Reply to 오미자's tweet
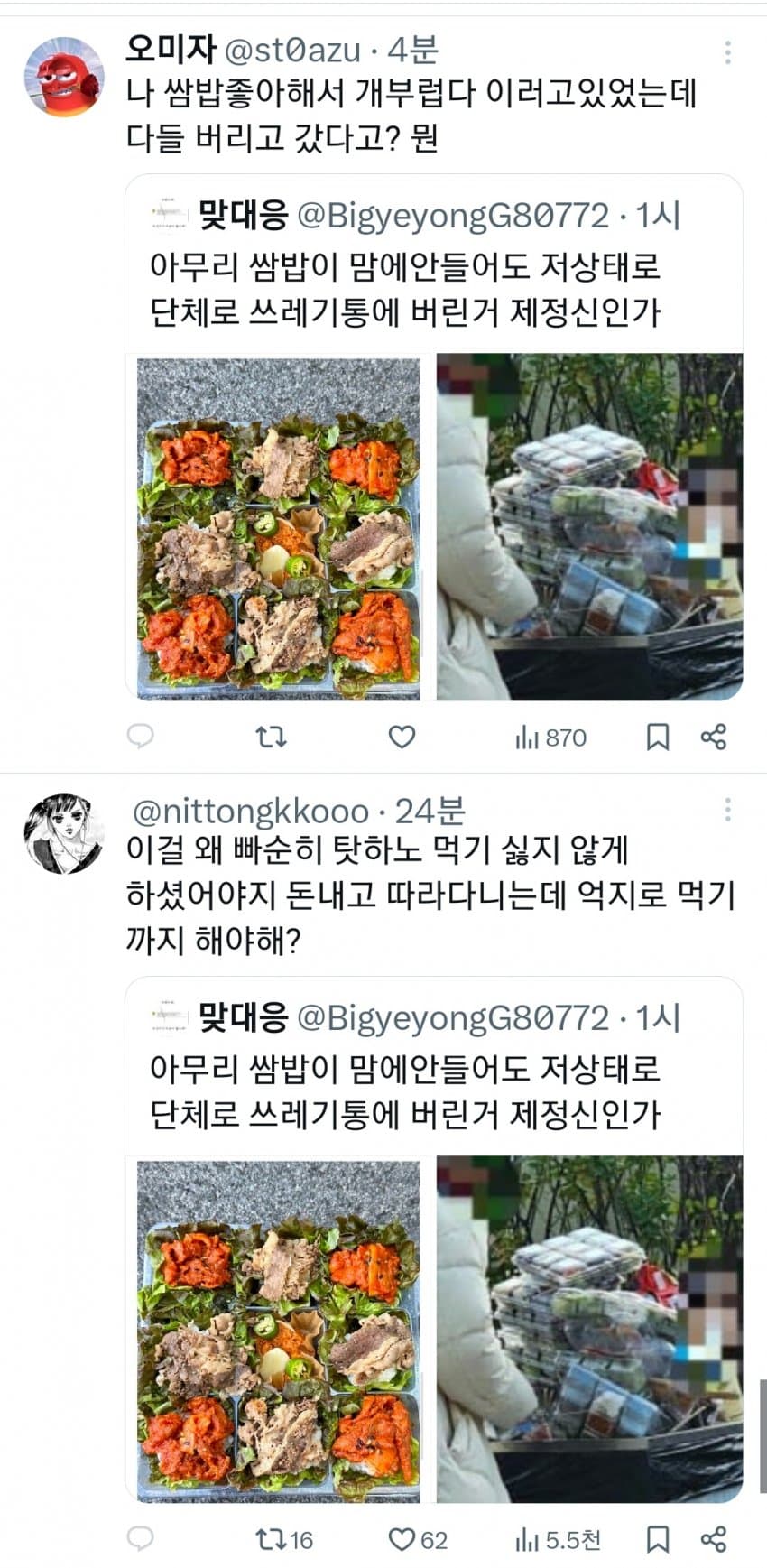The image size is (767, 1568). (140, 737)
